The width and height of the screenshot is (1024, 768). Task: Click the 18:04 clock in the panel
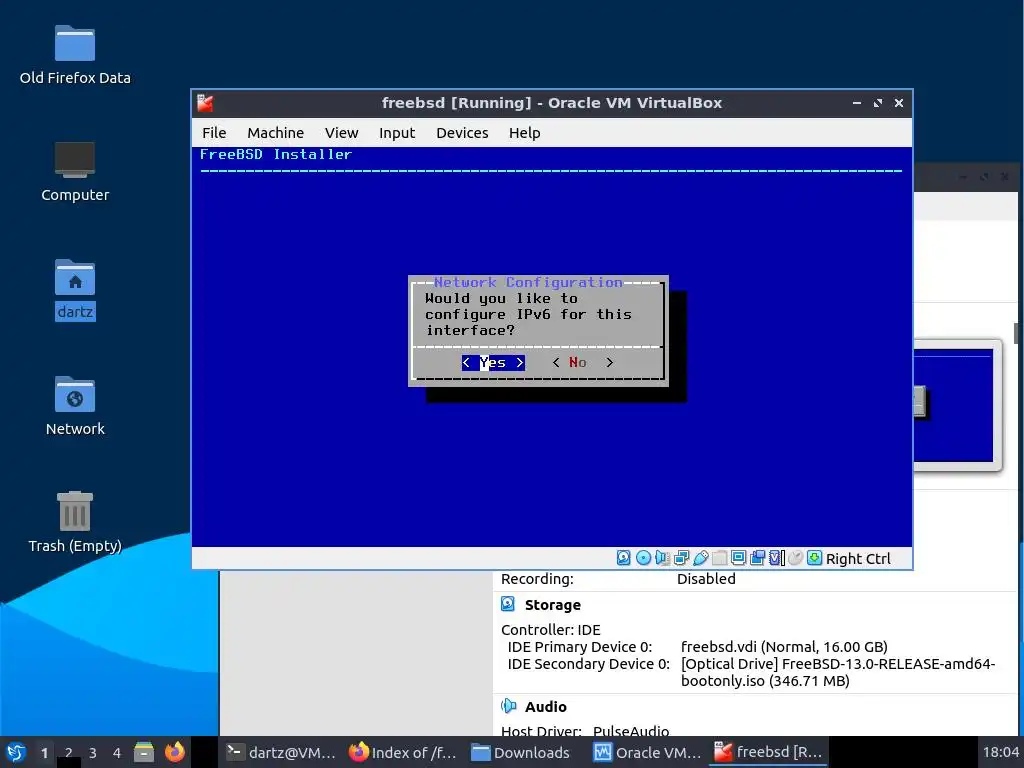click(x=1000, y=752)
